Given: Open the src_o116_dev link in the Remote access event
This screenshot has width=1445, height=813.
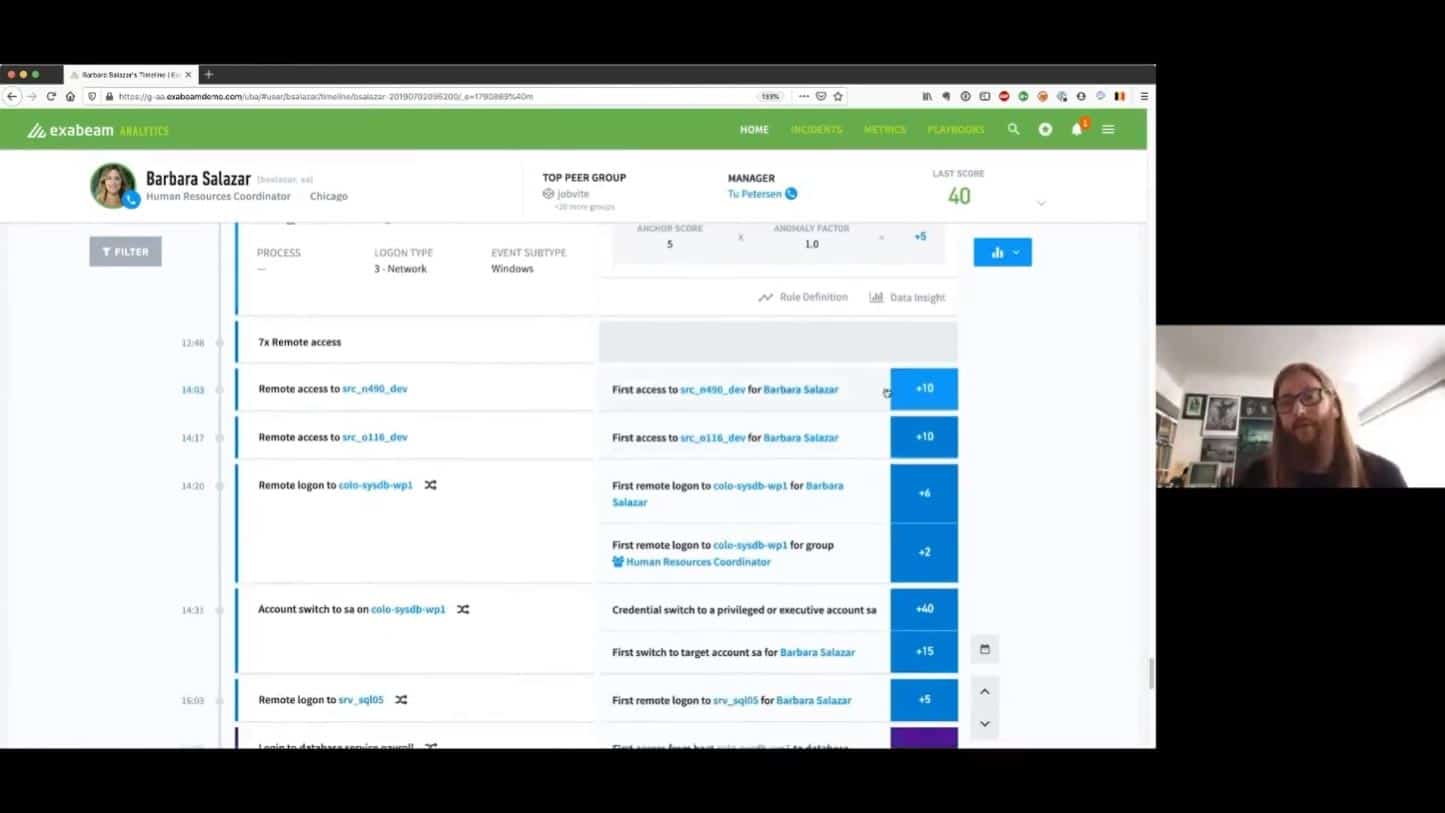Looking at the screenshot, I should tap(375, 437).
